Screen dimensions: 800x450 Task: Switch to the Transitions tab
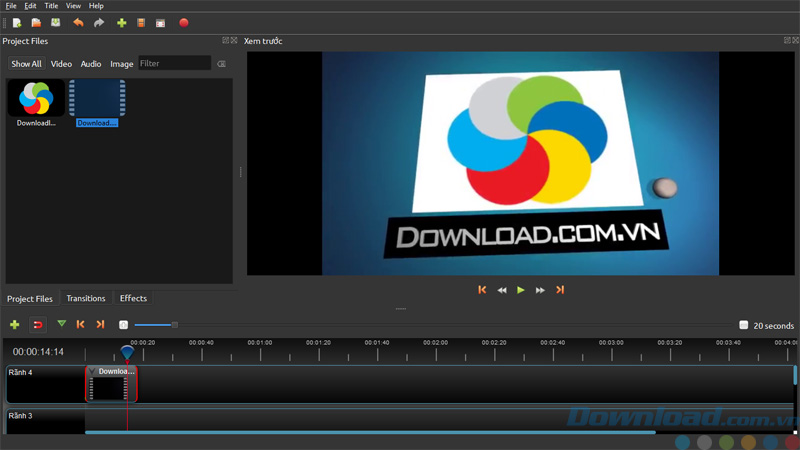(86, 298)
